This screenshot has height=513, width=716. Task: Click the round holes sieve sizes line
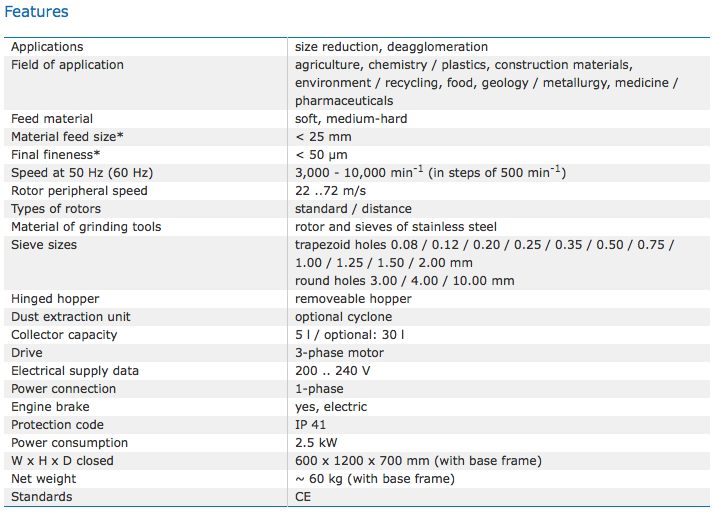tap(405, 281)
